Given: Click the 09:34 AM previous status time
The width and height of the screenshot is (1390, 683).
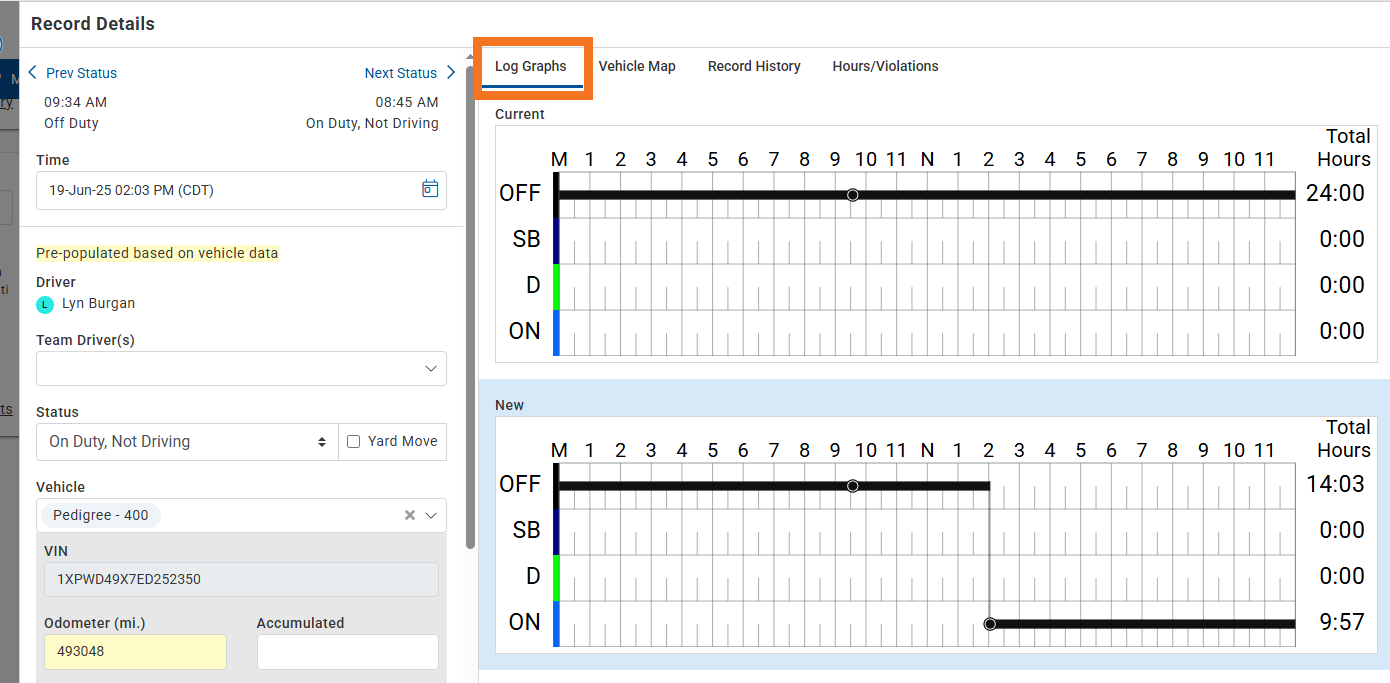Looking at the screenshot, I should [x=75, y=102].
